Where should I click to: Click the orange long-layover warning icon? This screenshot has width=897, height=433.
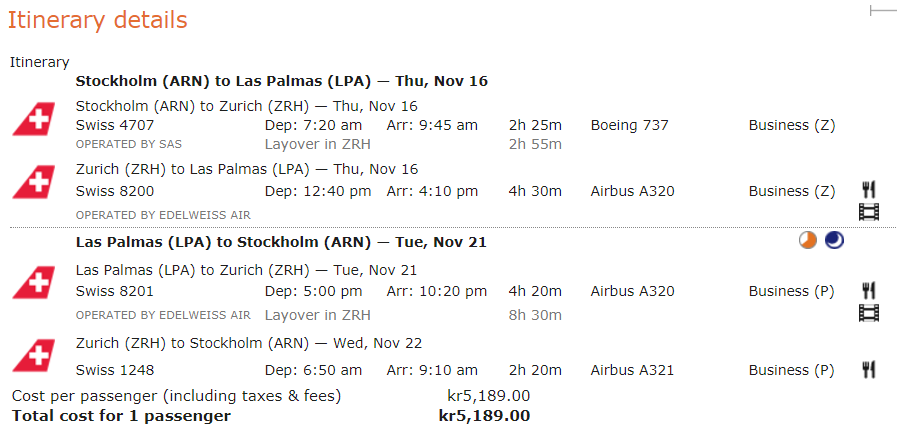808,241
